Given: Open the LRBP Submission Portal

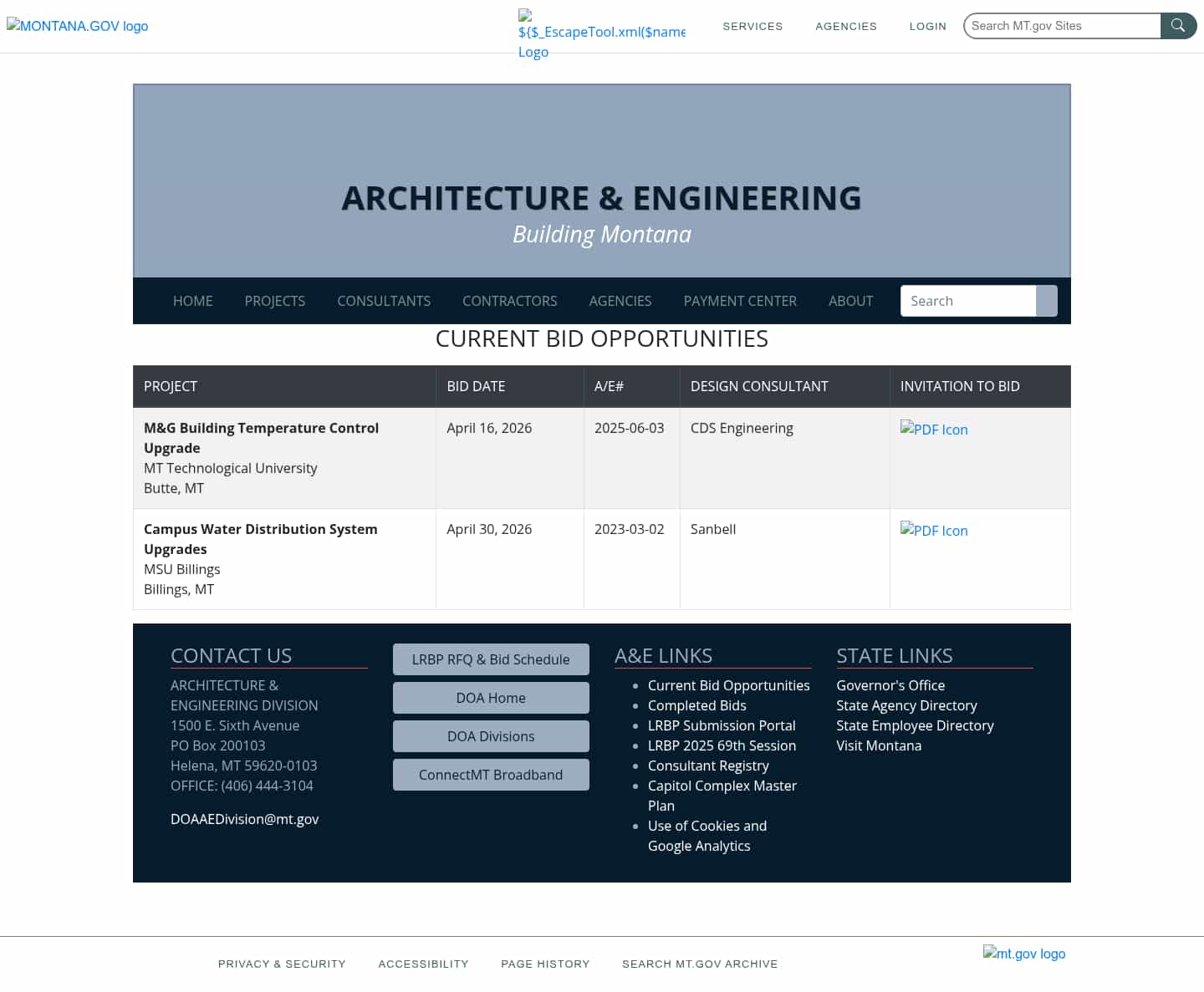Looking at the screenshot, I should (722, 725).
